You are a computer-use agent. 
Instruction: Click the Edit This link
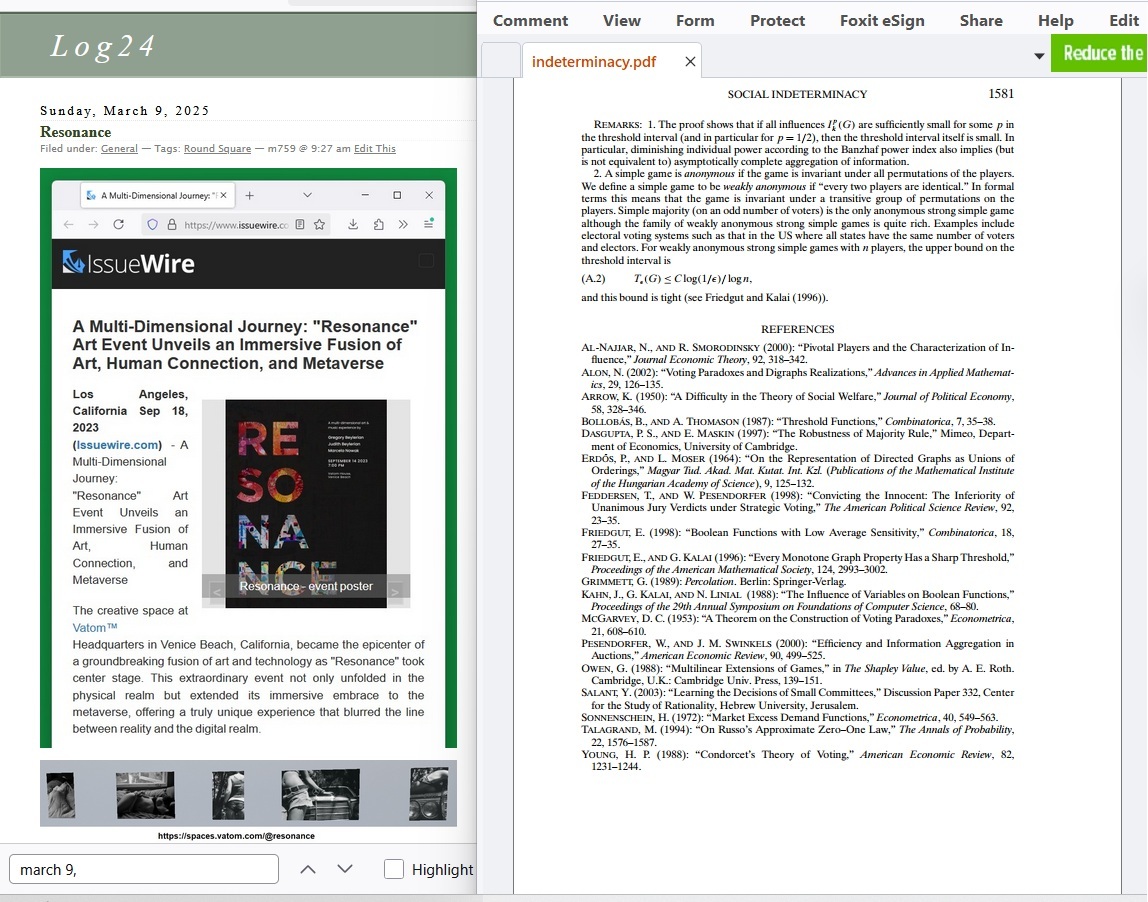[x=375, y=149]
